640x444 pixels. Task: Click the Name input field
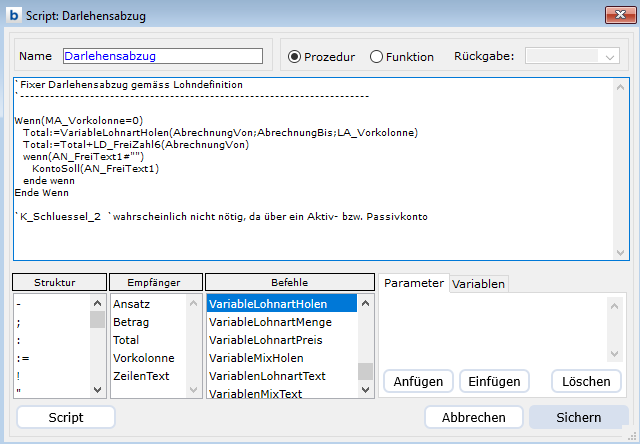(x=162, y=56)
